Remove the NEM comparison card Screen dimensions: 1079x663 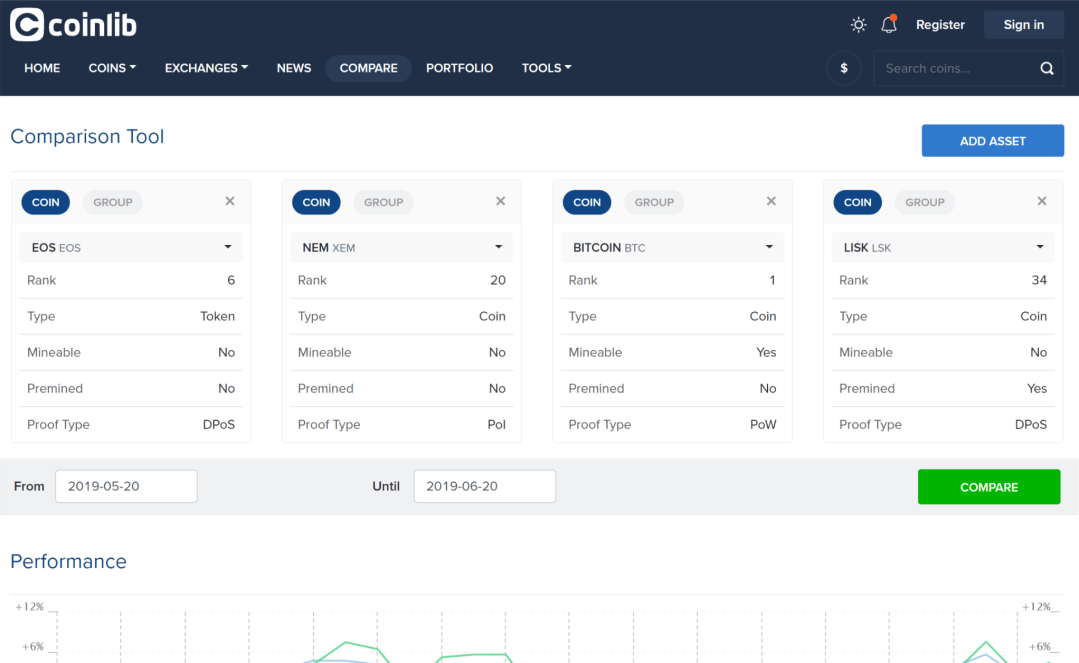click(x=501, y=201)
